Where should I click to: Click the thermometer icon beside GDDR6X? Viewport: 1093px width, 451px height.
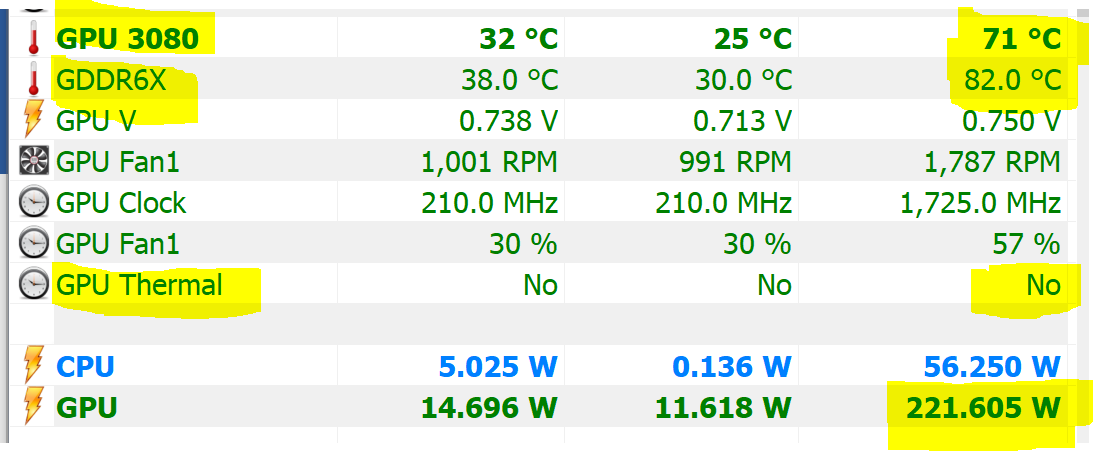[33, 79]
